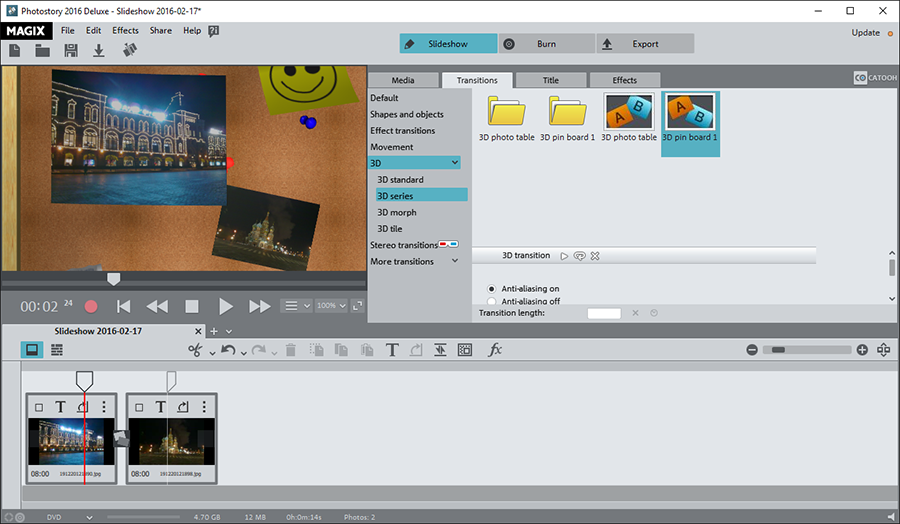Click the red record button

[91, 306]
